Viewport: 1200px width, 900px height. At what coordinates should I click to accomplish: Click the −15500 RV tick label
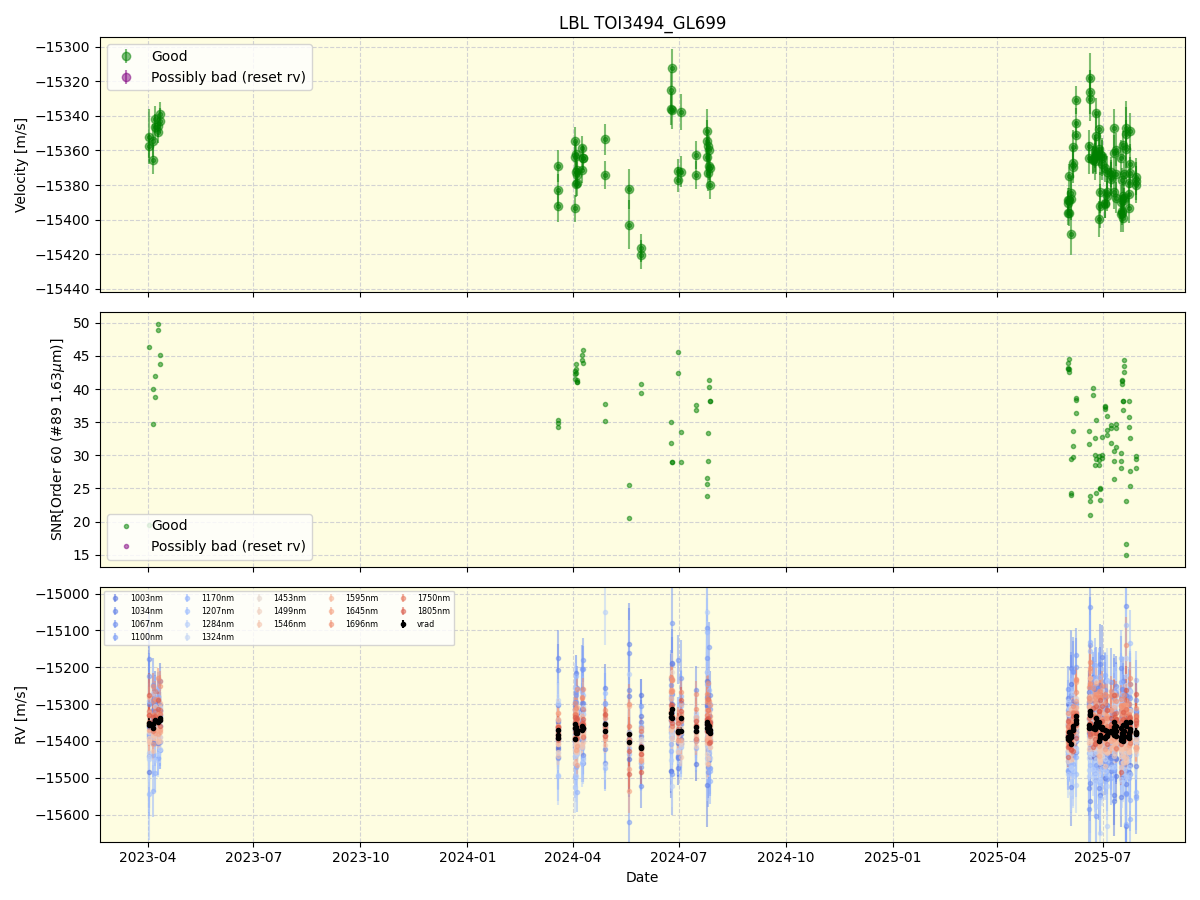point(64,778)
